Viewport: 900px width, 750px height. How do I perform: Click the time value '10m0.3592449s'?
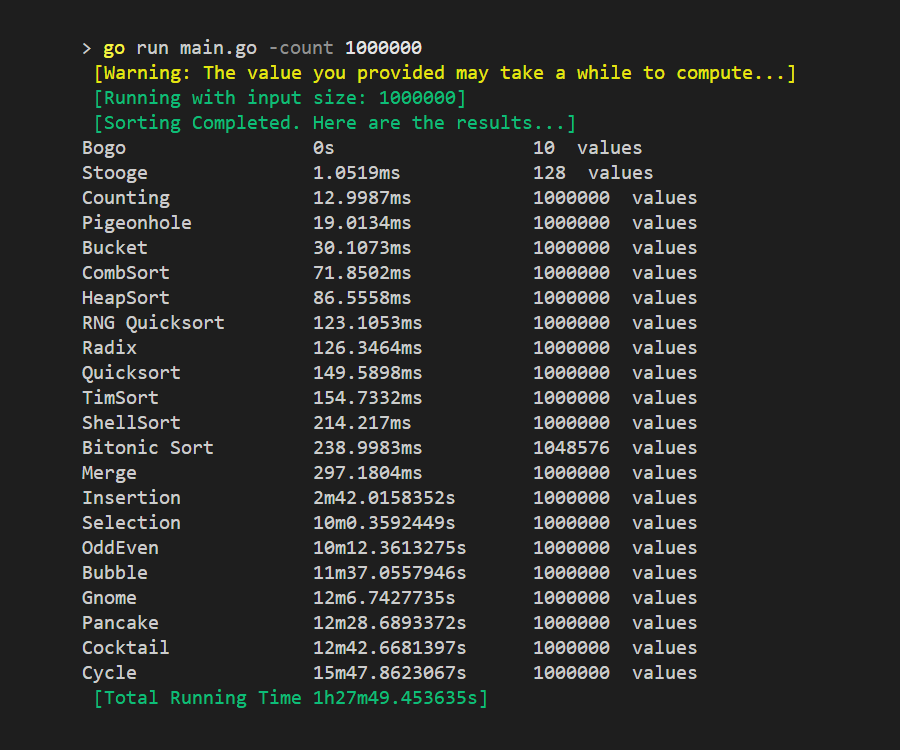tap(384, 523)
